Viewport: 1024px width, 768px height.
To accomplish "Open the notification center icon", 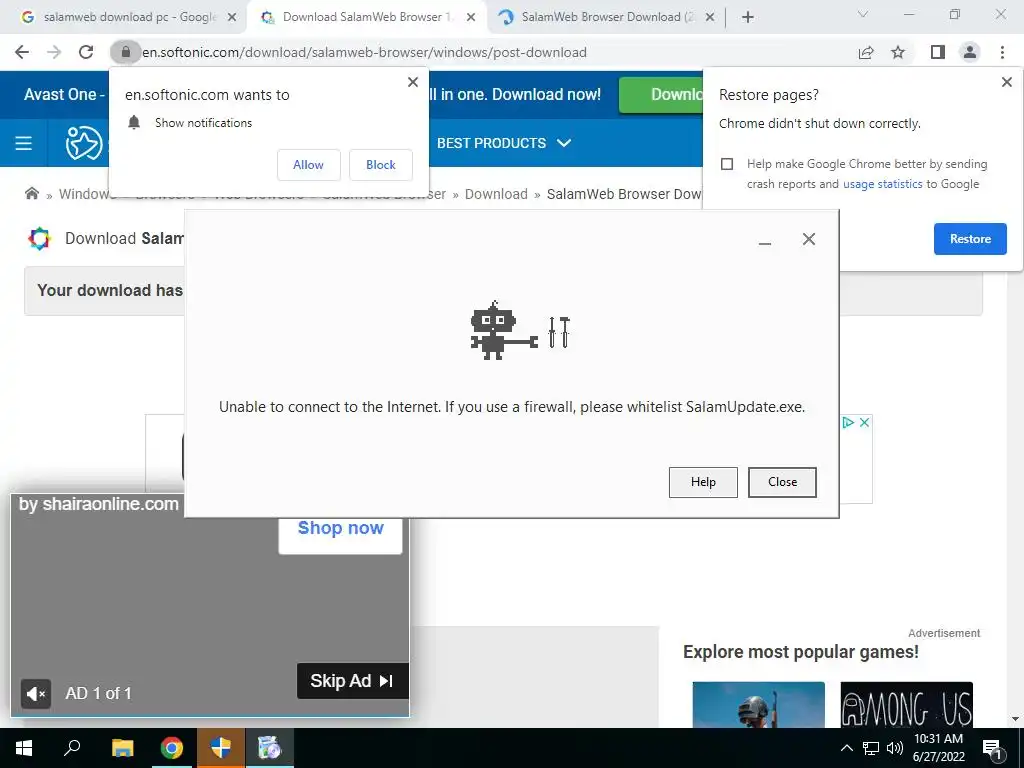I will [992, 749].
